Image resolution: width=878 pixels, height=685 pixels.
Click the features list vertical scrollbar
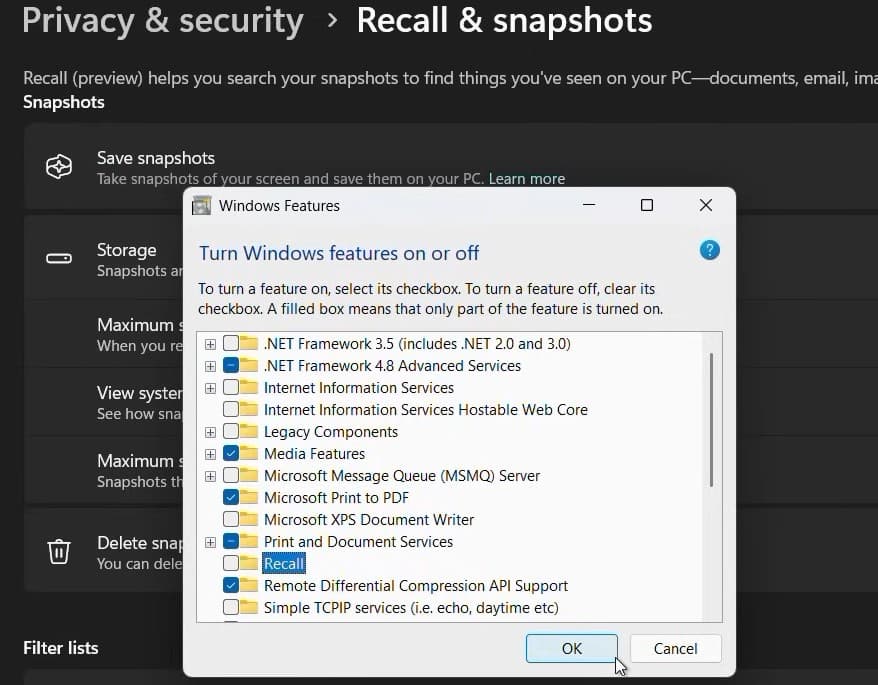pos(711,420)
